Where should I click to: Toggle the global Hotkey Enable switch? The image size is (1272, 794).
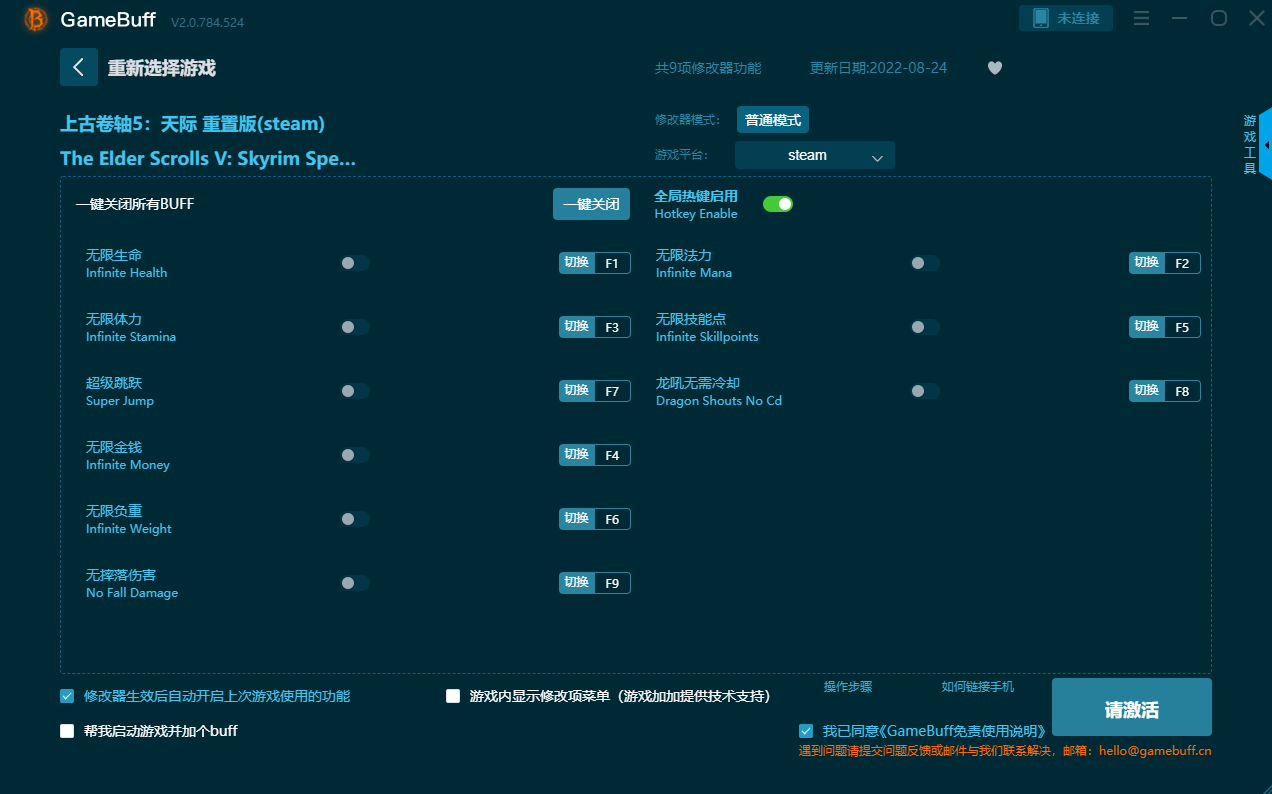pyautogui.click(x=778, y=204)
